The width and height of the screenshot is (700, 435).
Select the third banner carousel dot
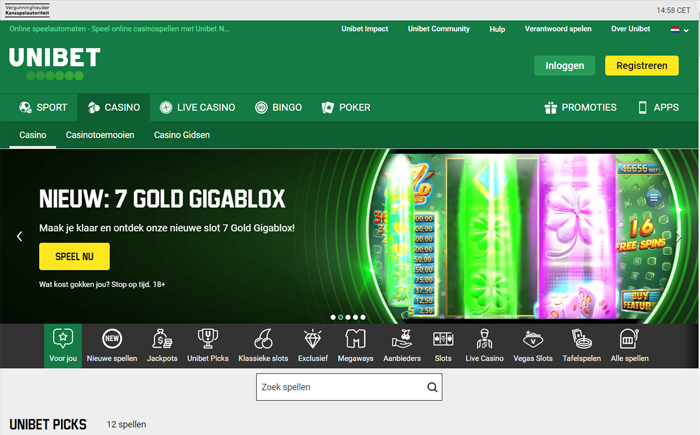(x=348, y=318)
